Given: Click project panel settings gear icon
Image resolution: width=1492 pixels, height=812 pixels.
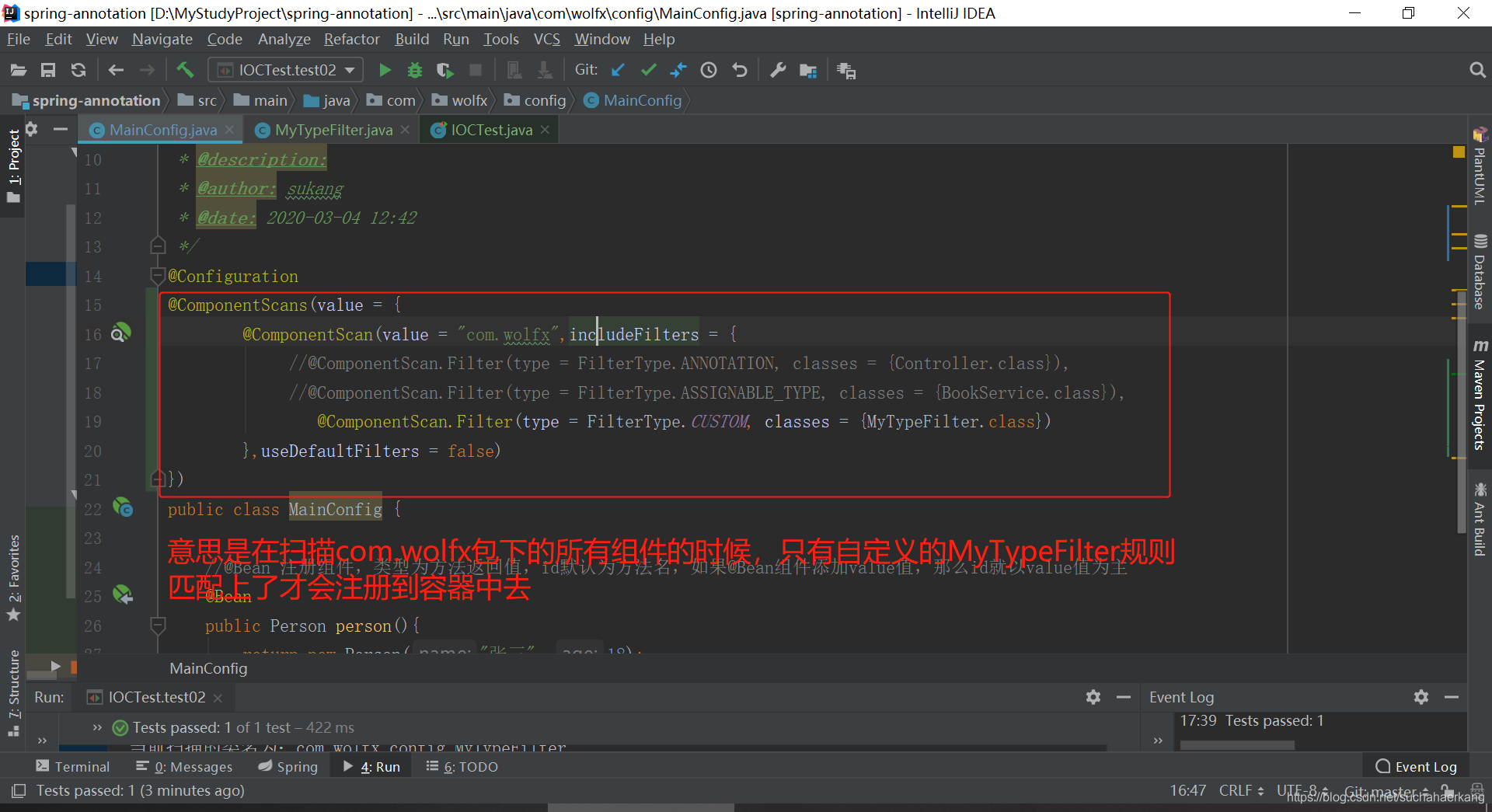Looking at the screenshot, I should pyautogui.click(x=32, y=129).
